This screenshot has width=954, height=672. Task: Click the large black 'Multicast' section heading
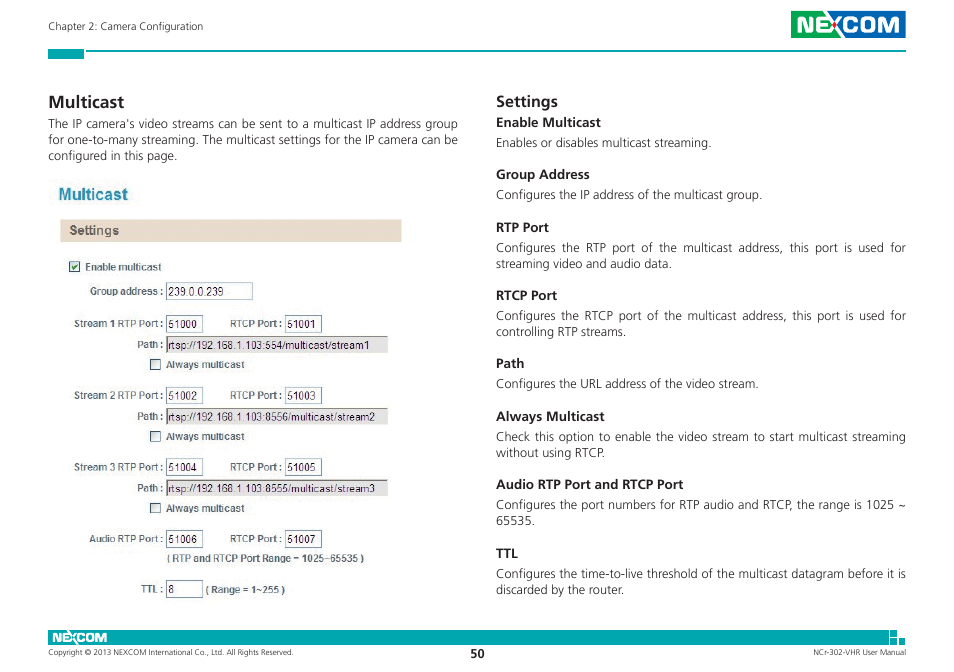pos(86,102)
